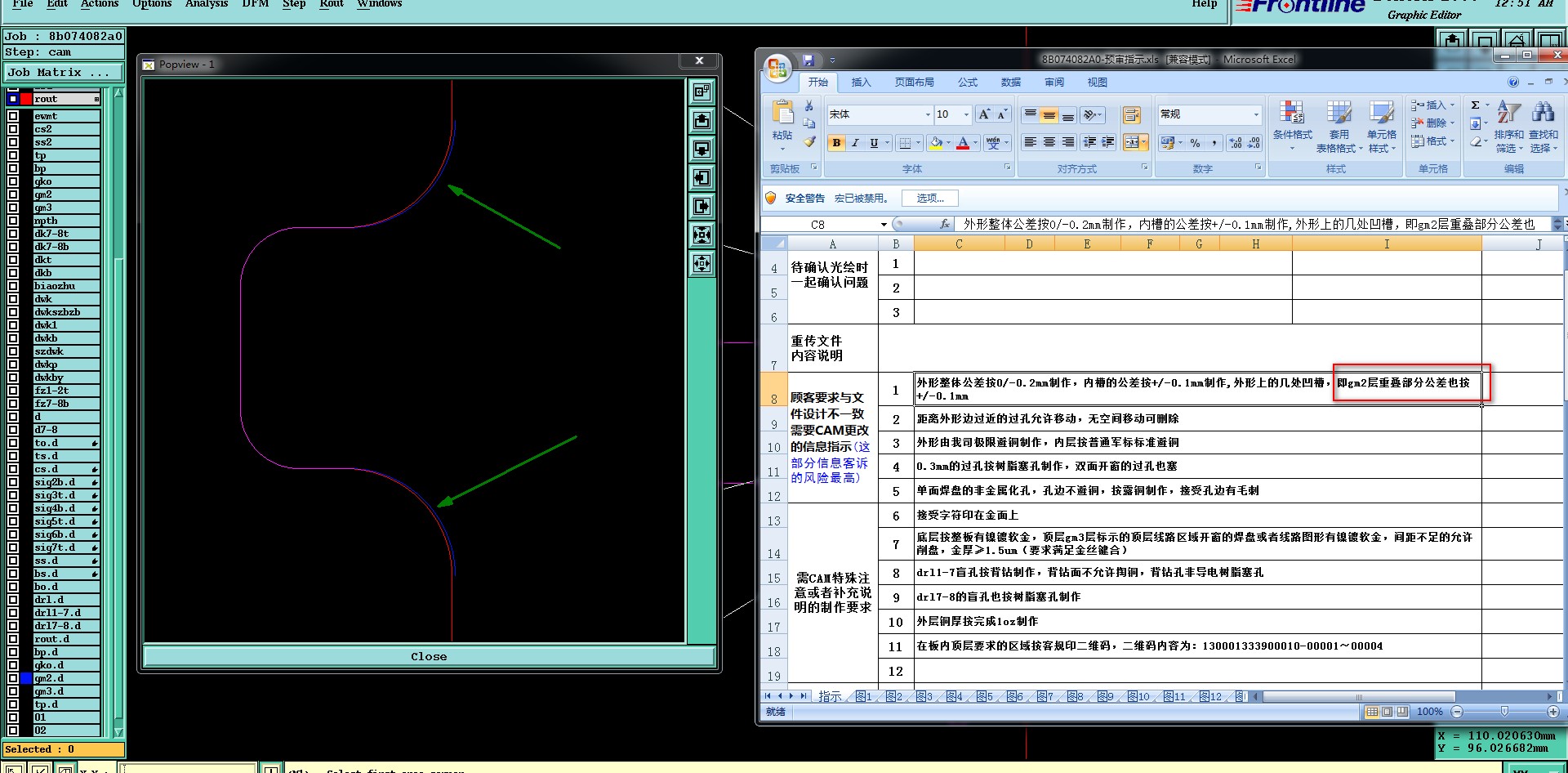Click the pan left icon in Popview

tap(702, 178)
